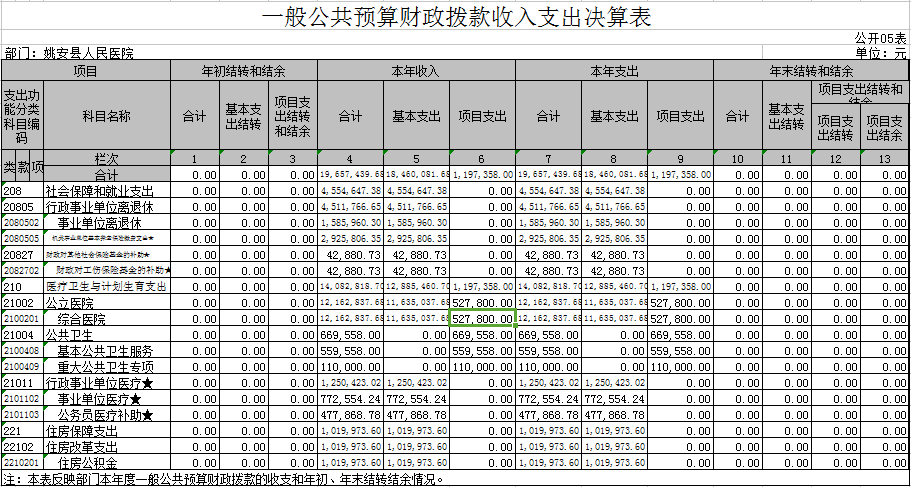
Task: Select the 单位：元 cell
Action: (x=880, y=53)
